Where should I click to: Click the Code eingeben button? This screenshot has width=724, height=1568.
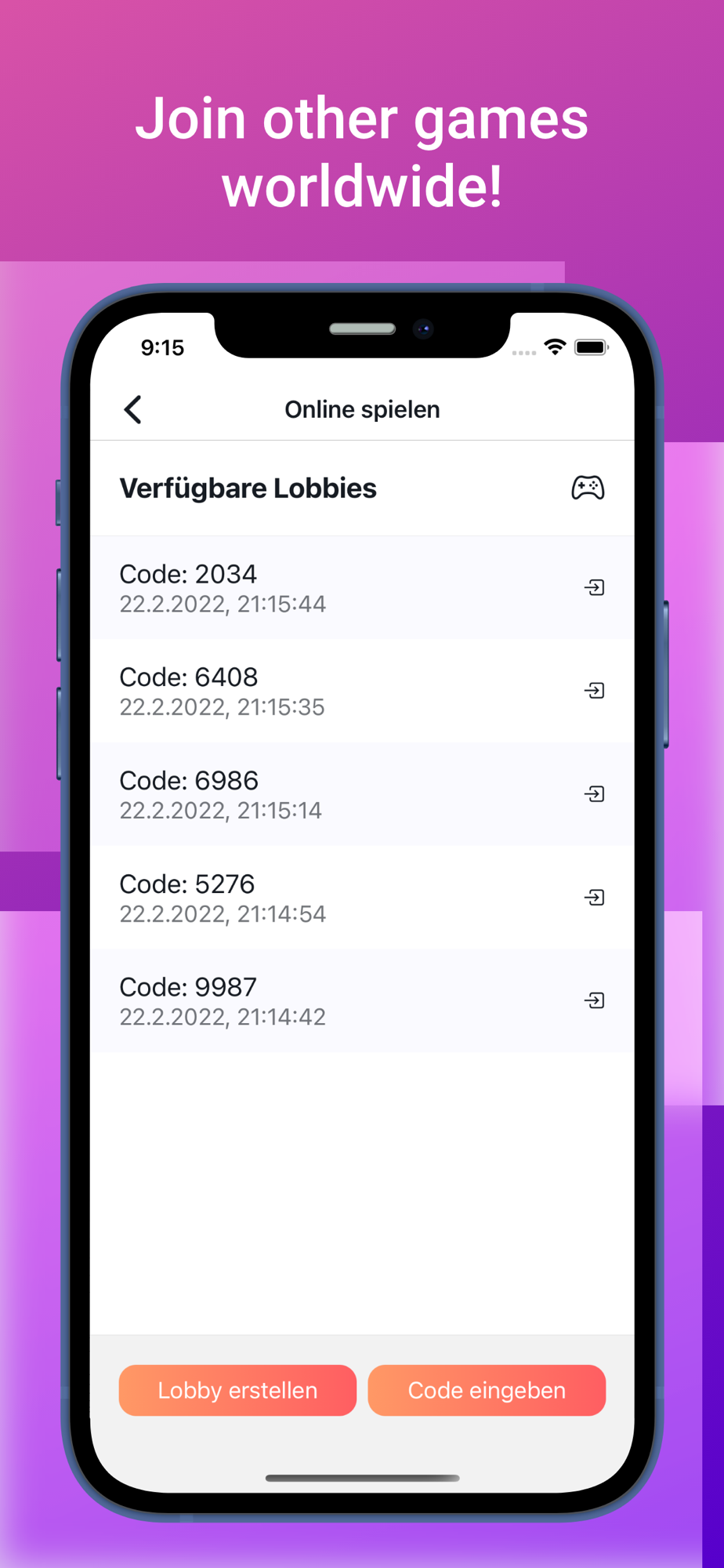coord(487,1390)
